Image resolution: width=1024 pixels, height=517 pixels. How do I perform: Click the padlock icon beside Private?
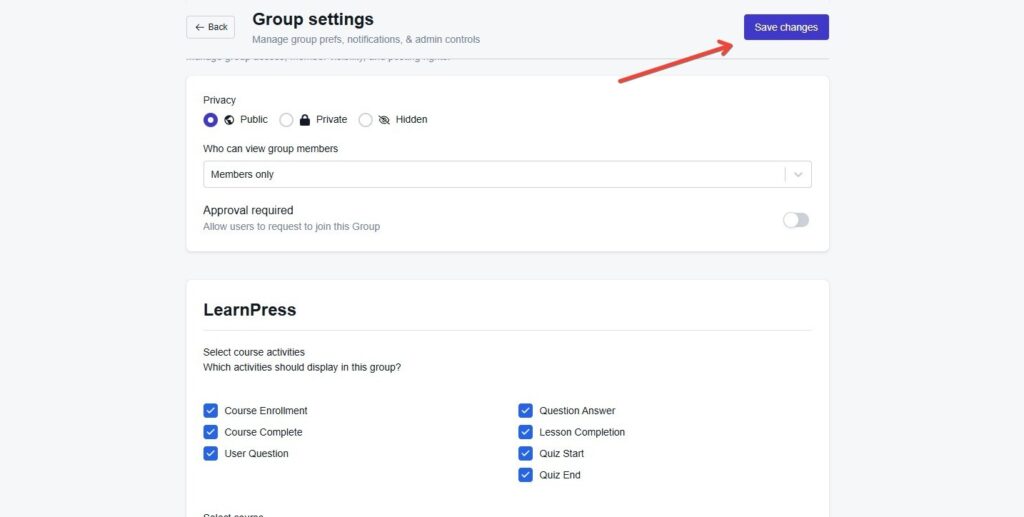pos(305,120)
